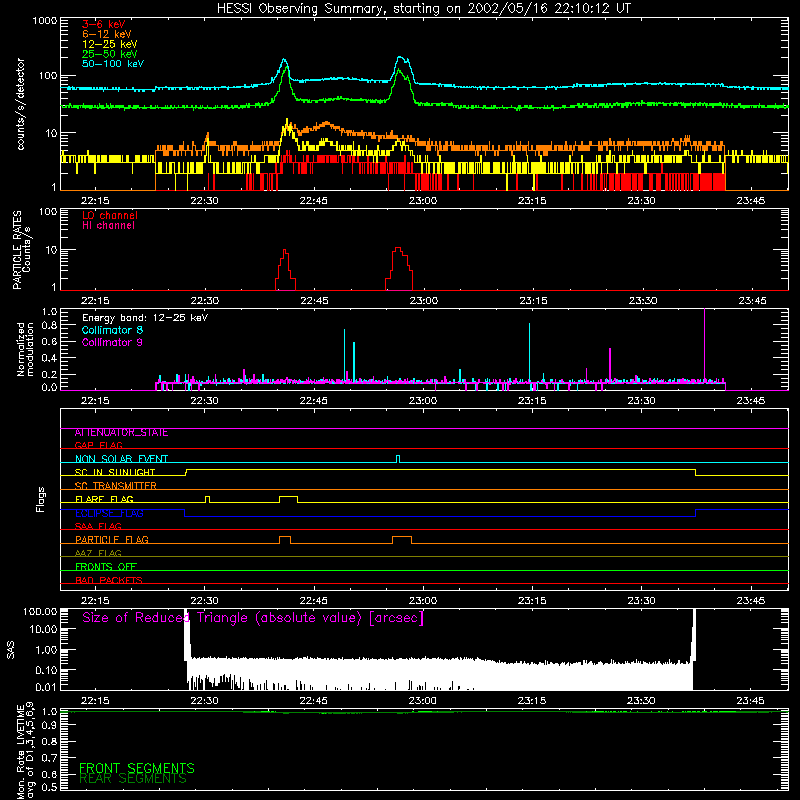The height and width of the screenshot is (800, 800).
Task: Click the first particle rate burst in the LO channel plot
Action: coord(285,269)
